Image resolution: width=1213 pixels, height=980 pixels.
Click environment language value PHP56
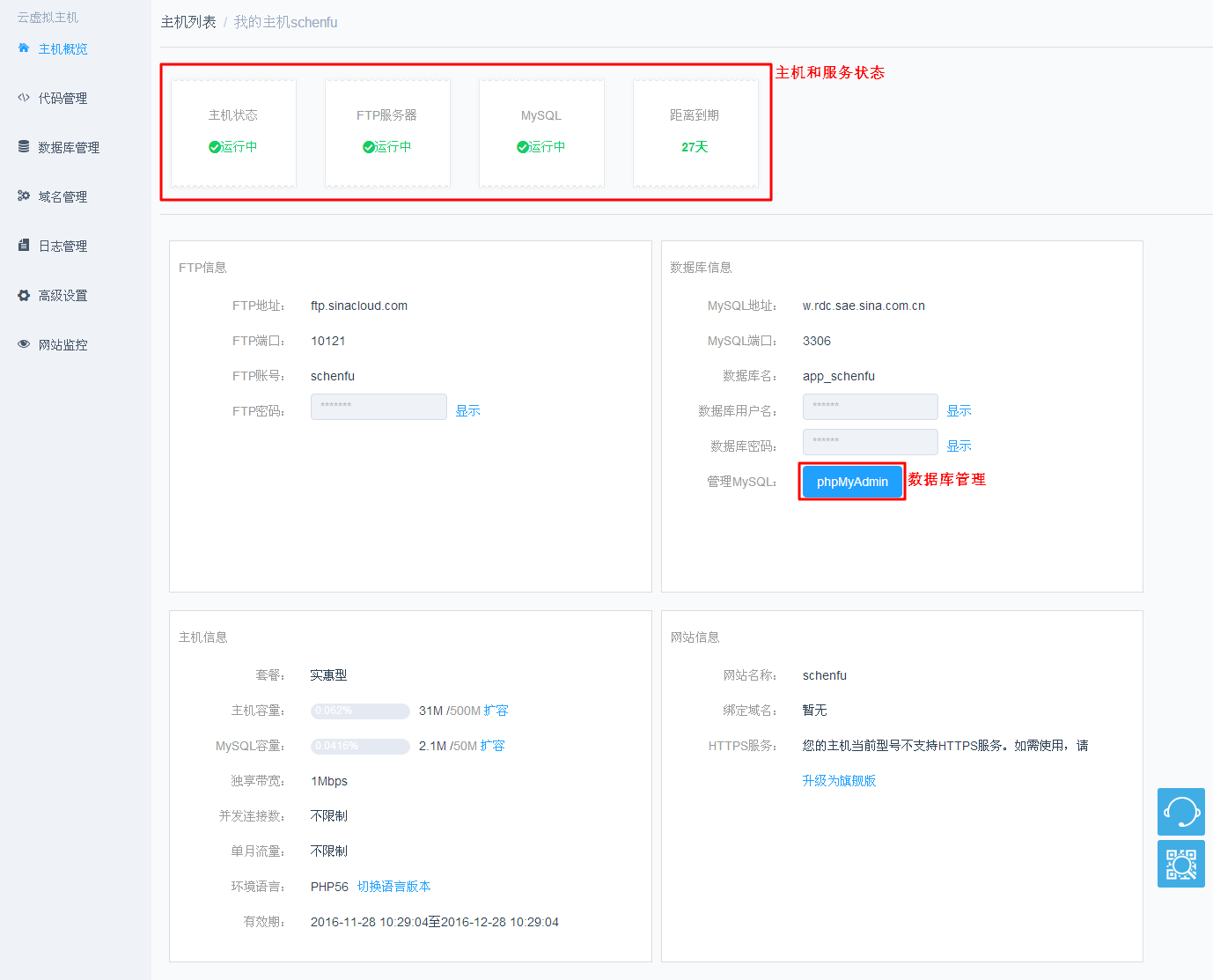(329, 887)
